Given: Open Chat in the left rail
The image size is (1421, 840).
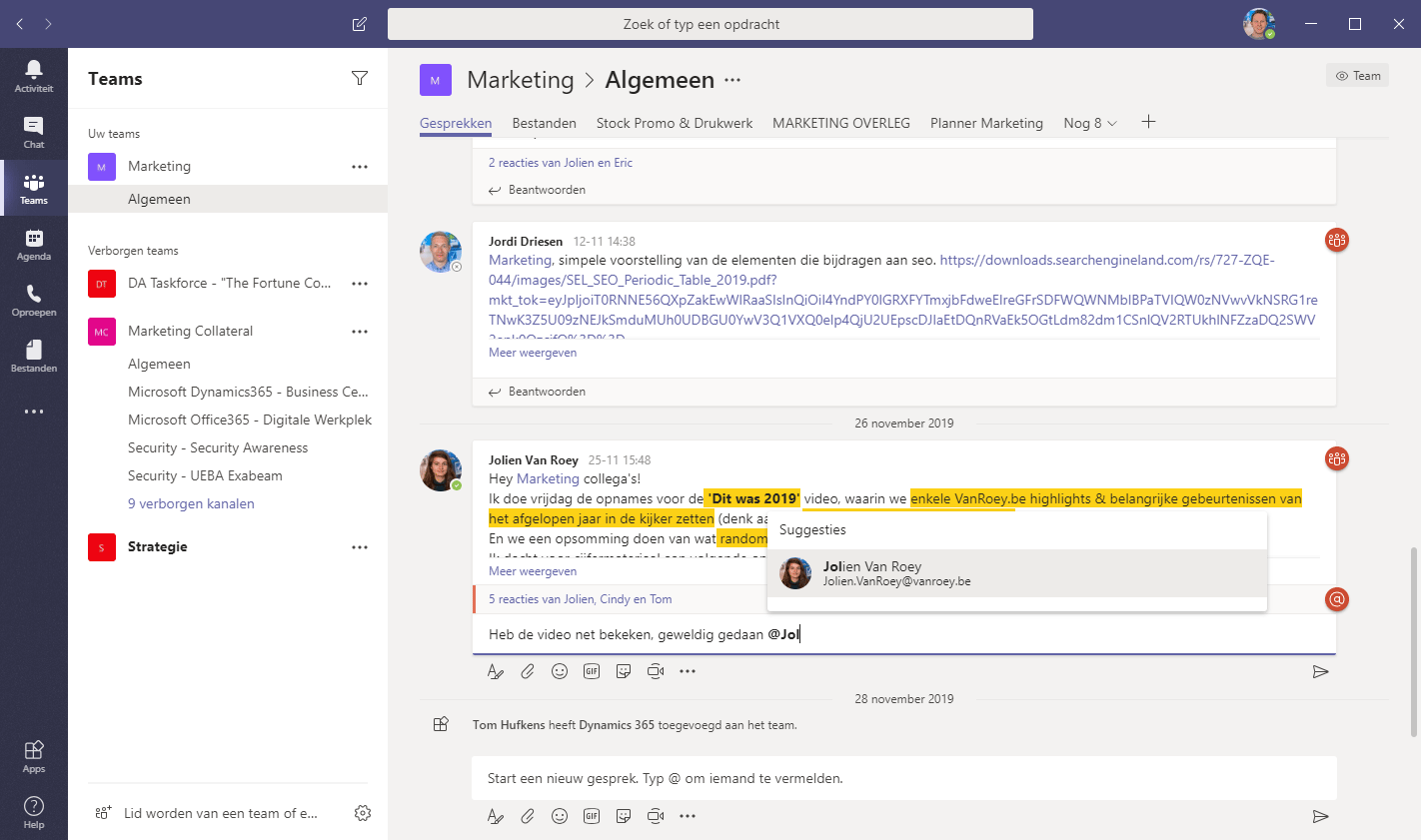Looking at the screenshot, I should click(34, 132).
